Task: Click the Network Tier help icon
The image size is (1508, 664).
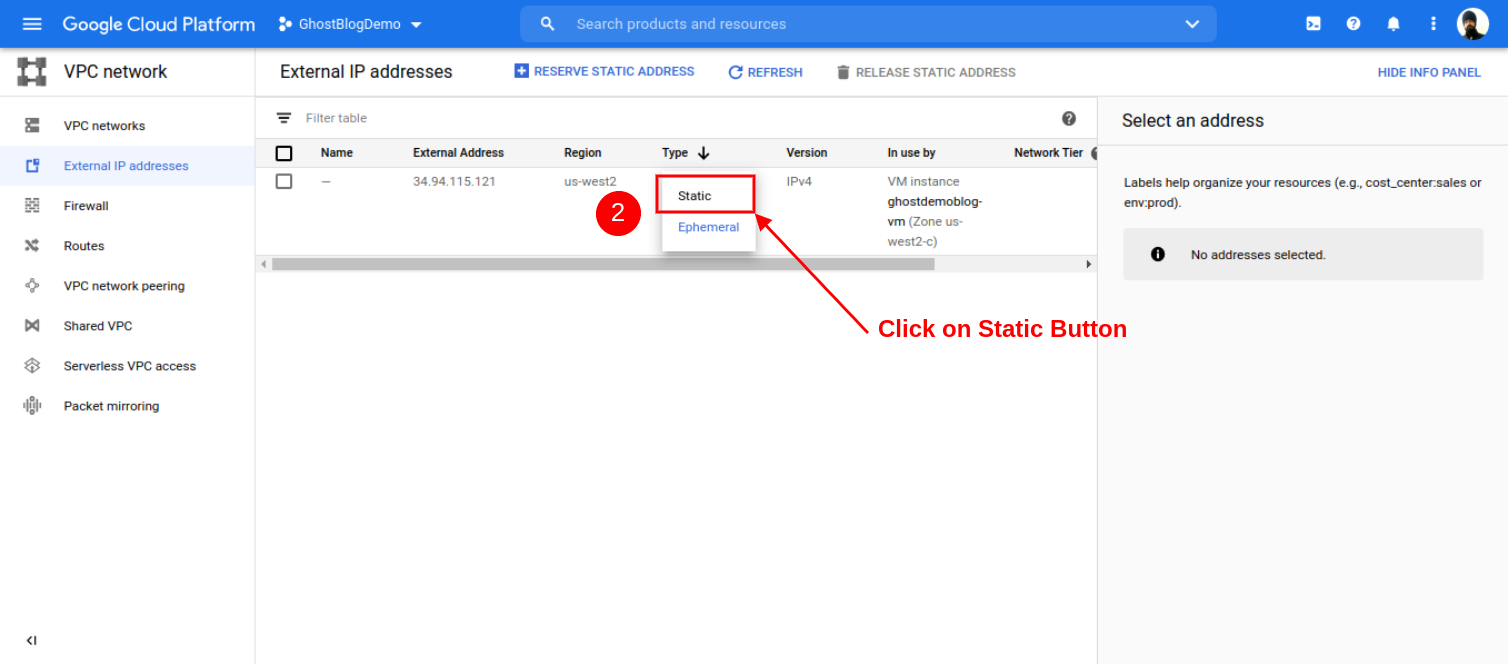Action: (1095, 152)
